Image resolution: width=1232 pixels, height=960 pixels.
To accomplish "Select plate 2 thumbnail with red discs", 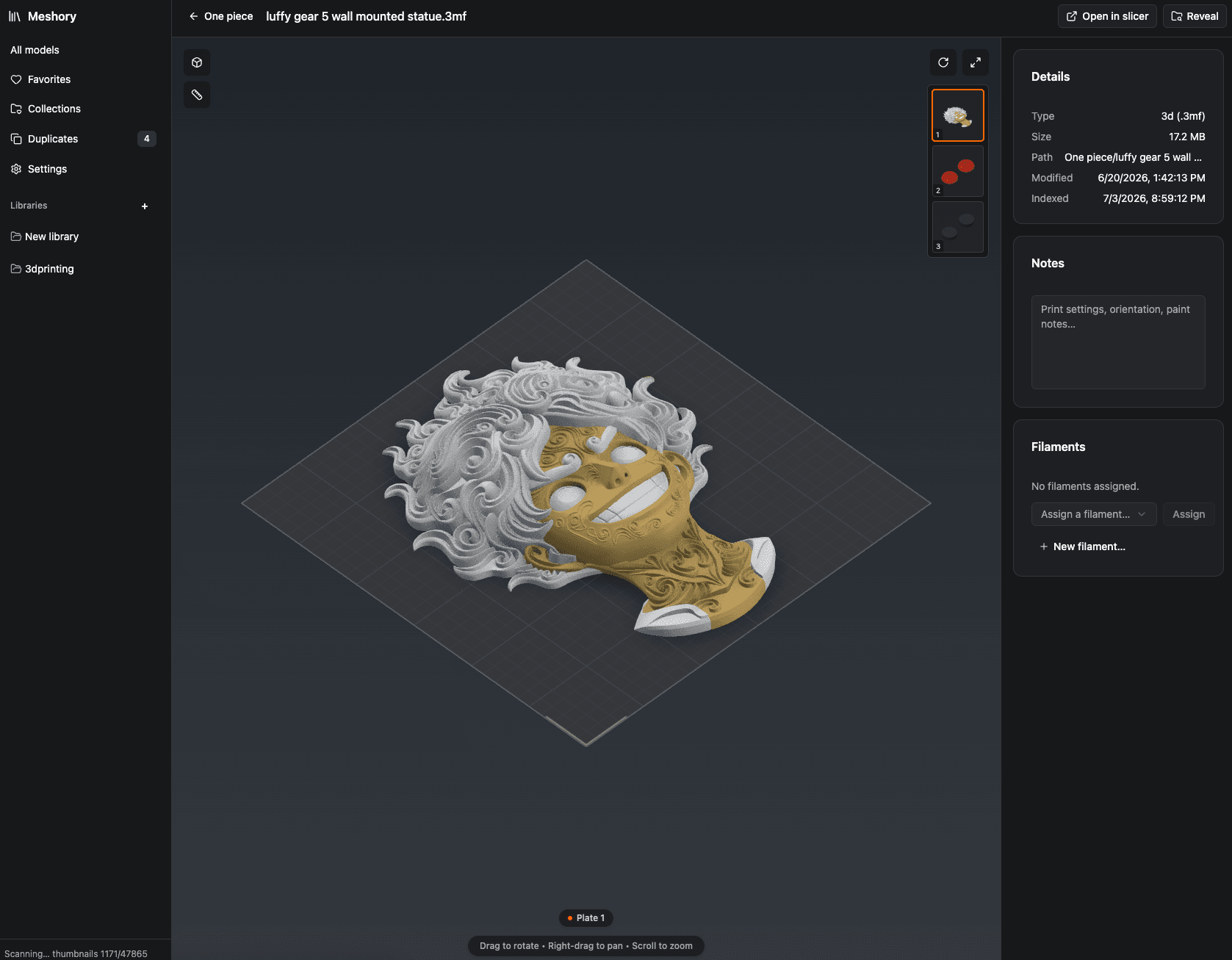I will click(958, 171).
